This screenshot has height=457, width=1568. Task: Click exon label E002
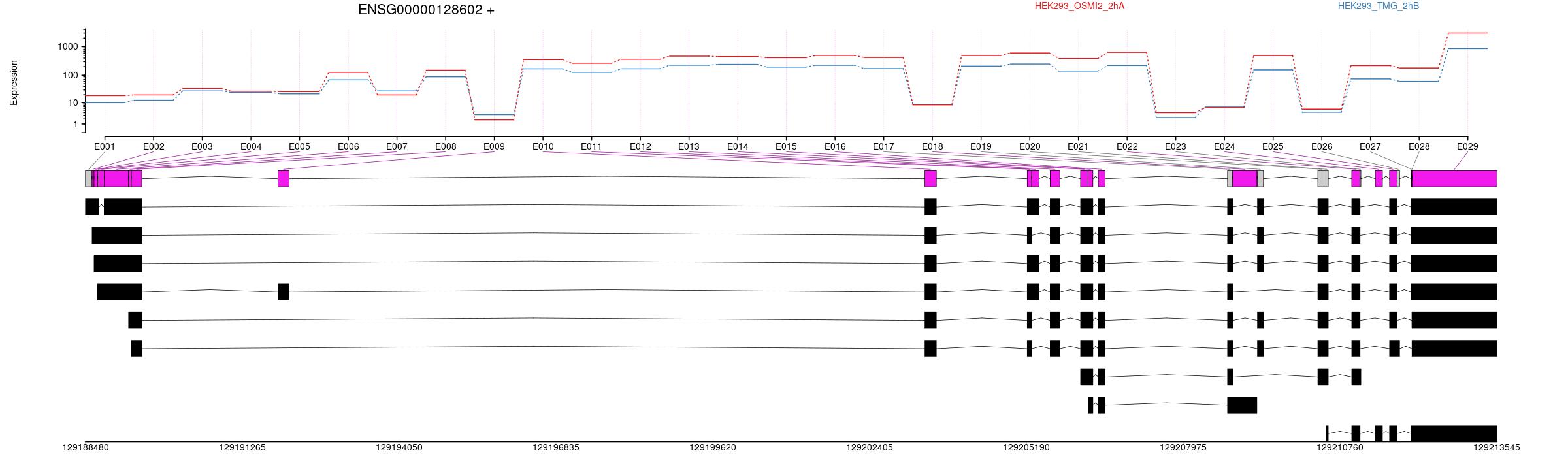(x=154, y=146)
